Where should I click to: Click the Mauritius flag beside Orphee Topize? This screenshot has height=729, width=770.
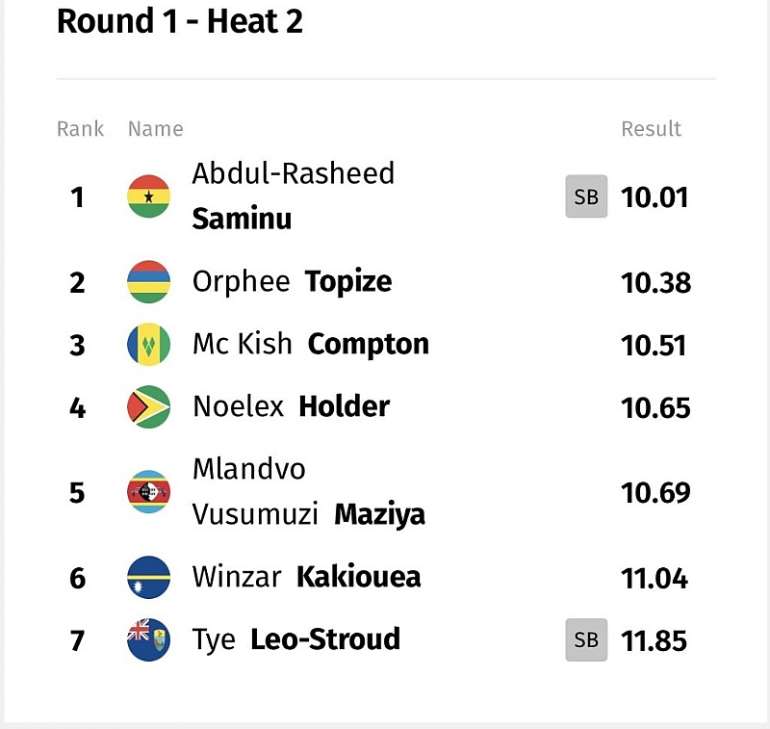tap(148, 282)
